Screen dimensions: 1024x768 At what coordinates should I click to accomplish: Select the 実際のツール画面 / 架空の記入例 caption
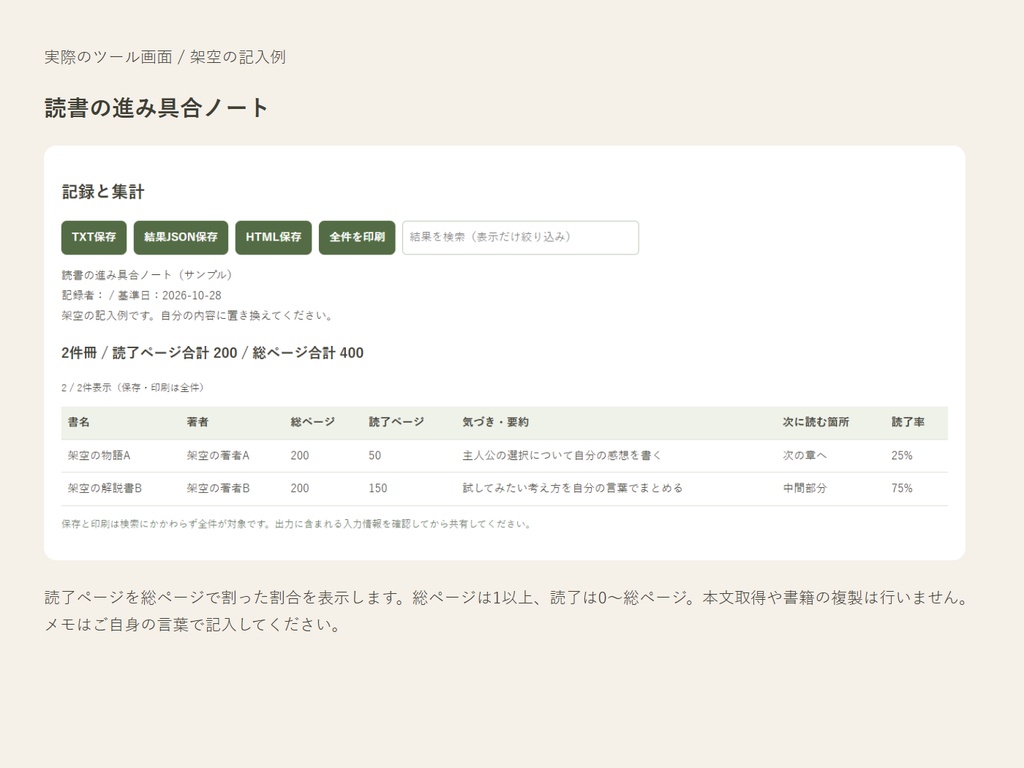point(165,57)
